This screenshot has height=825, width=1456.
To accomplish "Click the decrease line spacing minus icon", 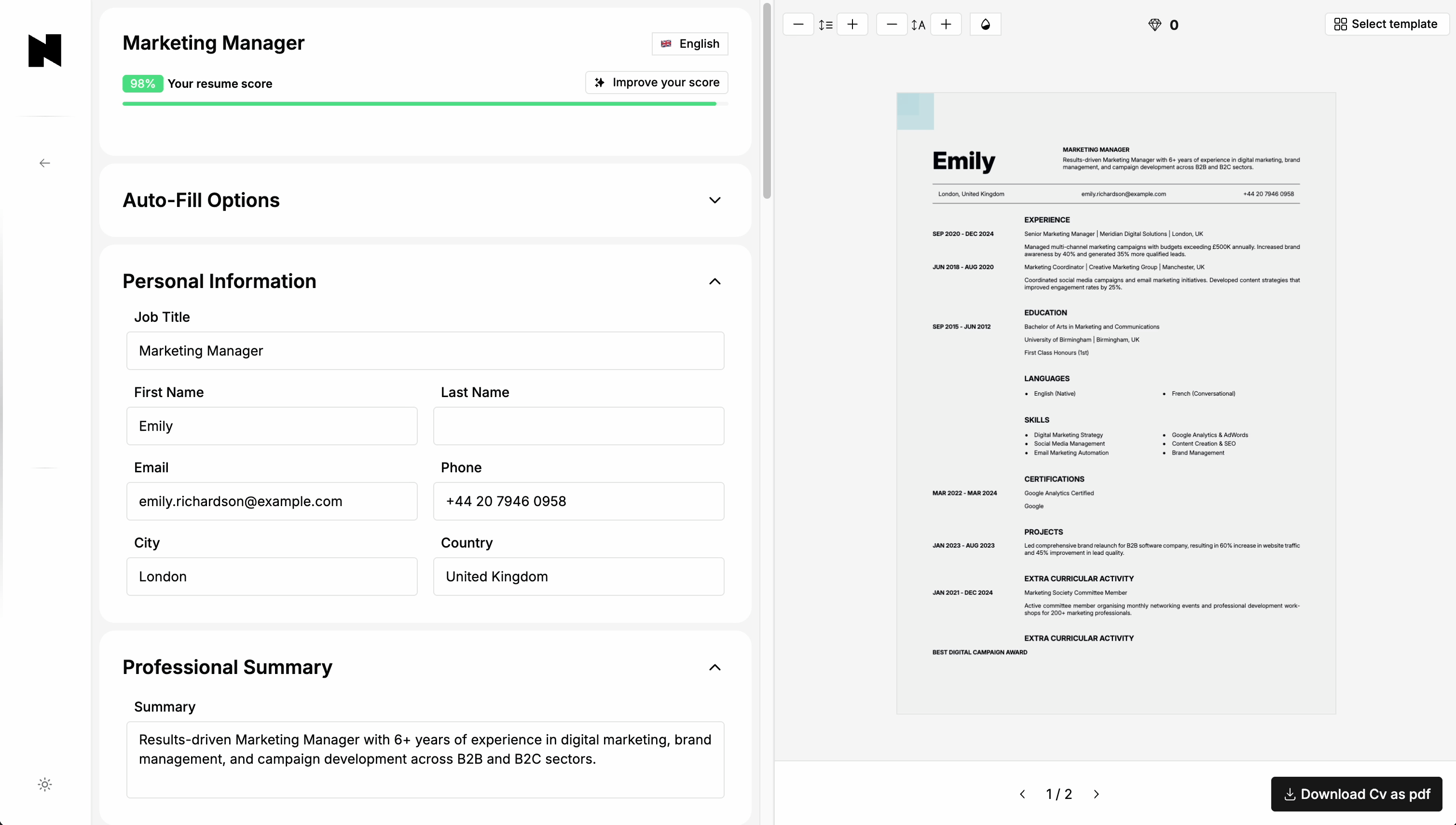I will [x=798, y=25].
